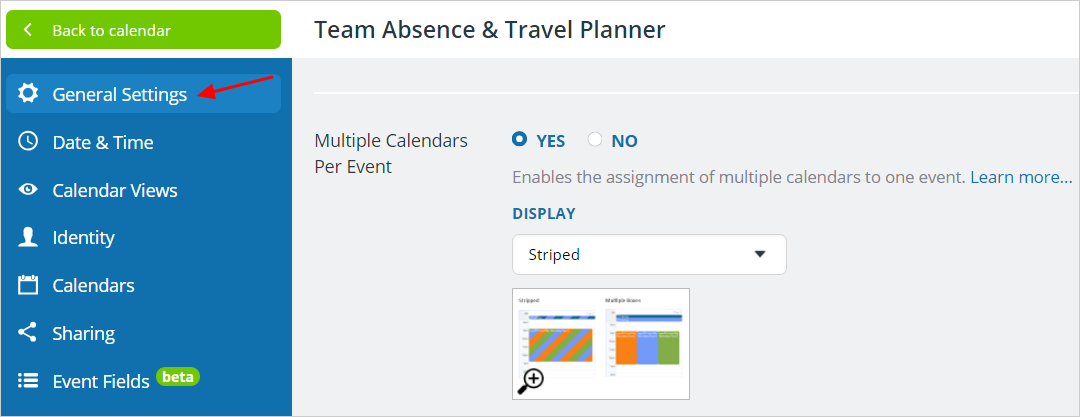Click the magnifier zoom icon on preview
Screen dimensions: 1080x417
pyautogui.click(x=530, y=381)
